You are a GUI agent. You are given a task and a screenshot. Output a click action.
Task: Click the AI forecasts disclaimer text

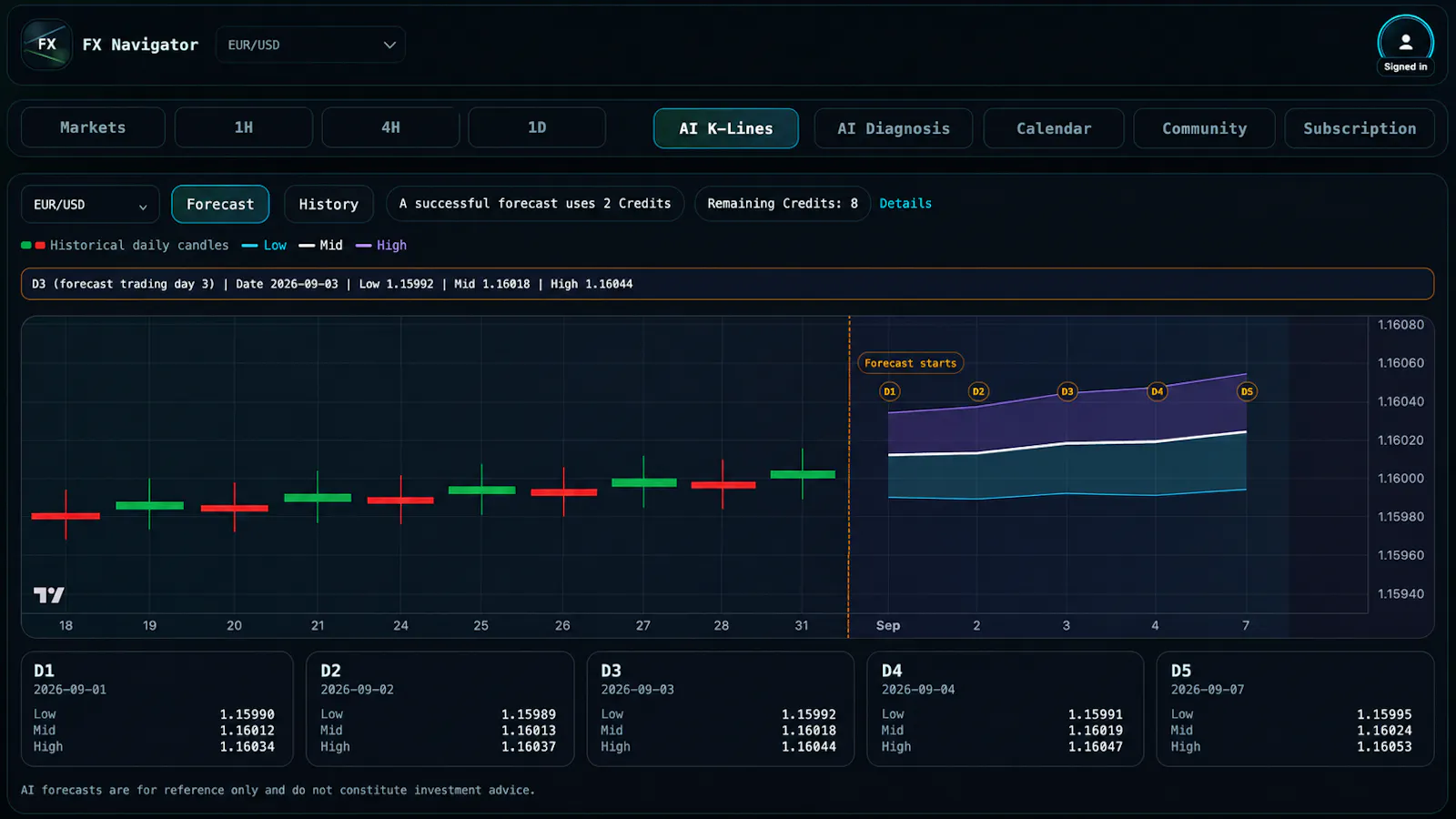pyautogui.click(x=278, y=791)
